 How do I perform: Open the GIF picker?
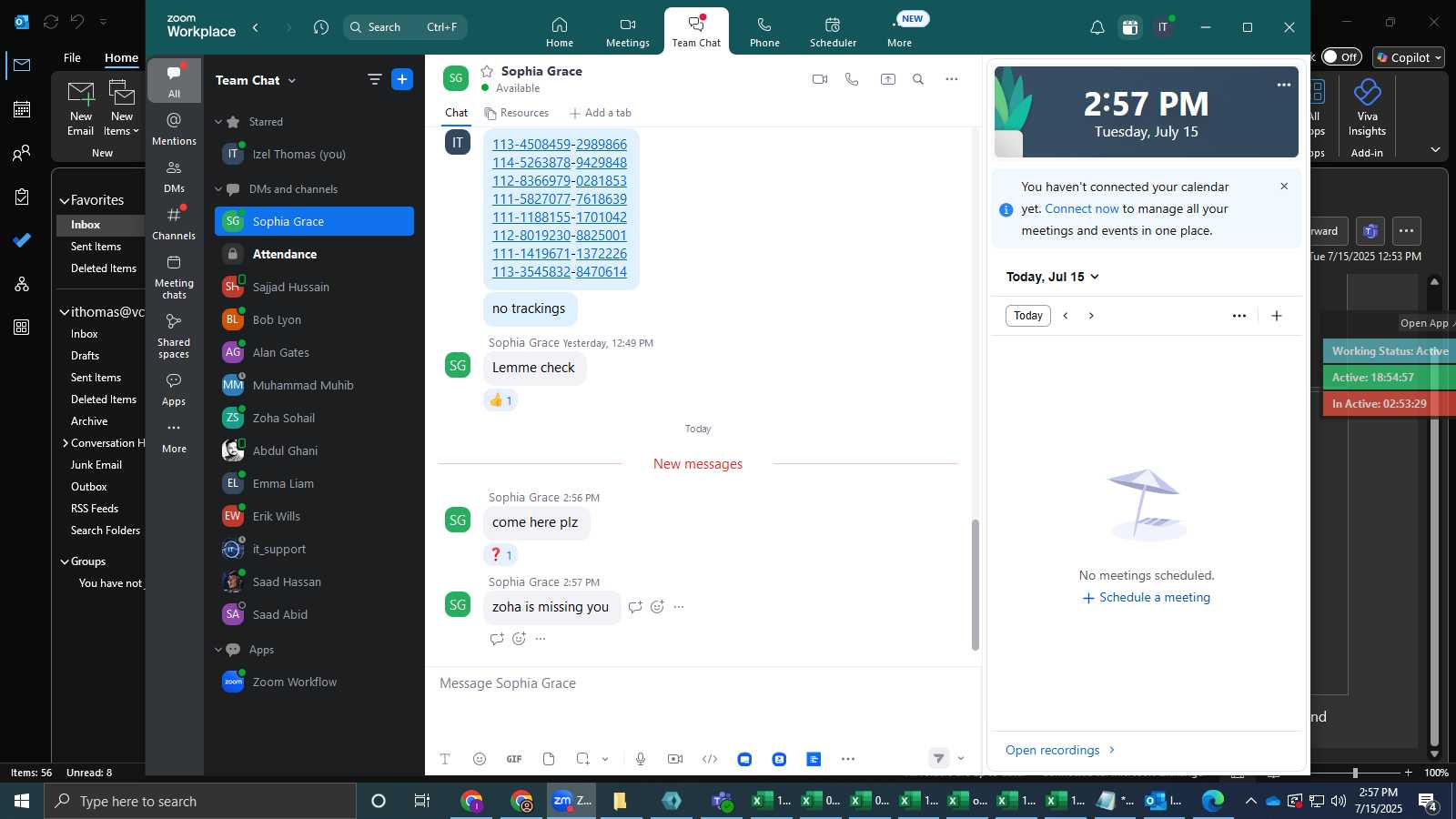pos(514,759)
